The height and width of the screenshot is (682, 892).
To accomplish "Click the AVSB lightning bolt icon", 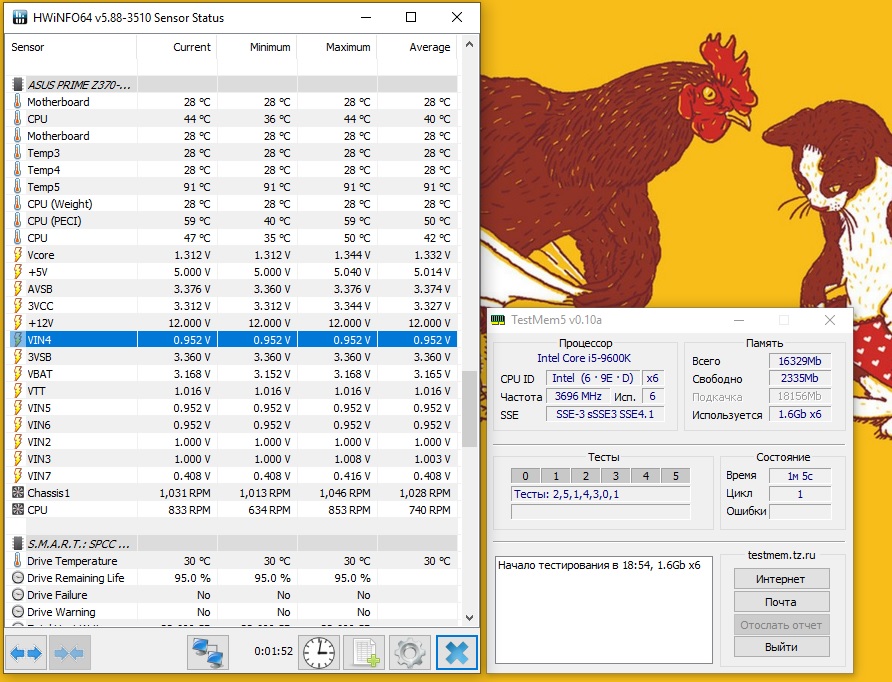I will click(x=18, y=289).
